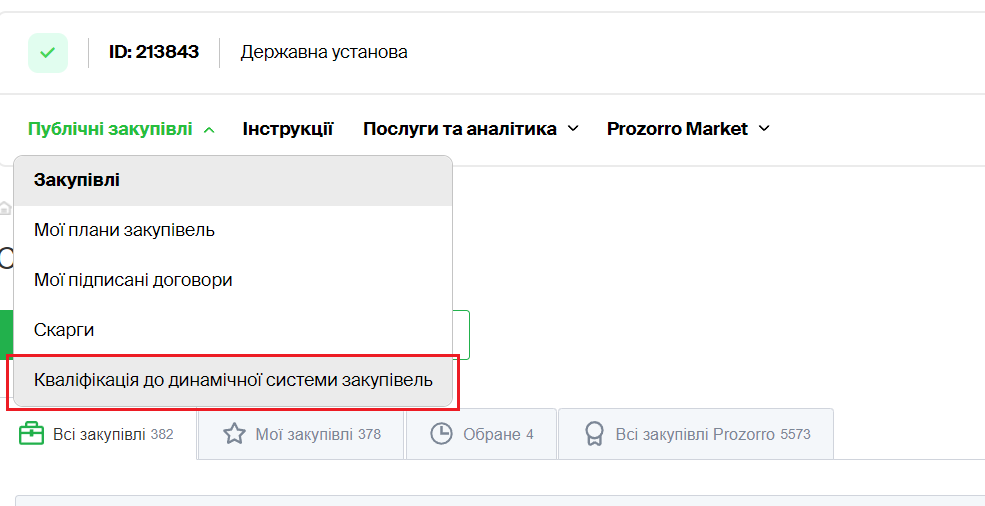Open the Інструкції menu item
Viewport: 985px width, 506px height.
288,129
